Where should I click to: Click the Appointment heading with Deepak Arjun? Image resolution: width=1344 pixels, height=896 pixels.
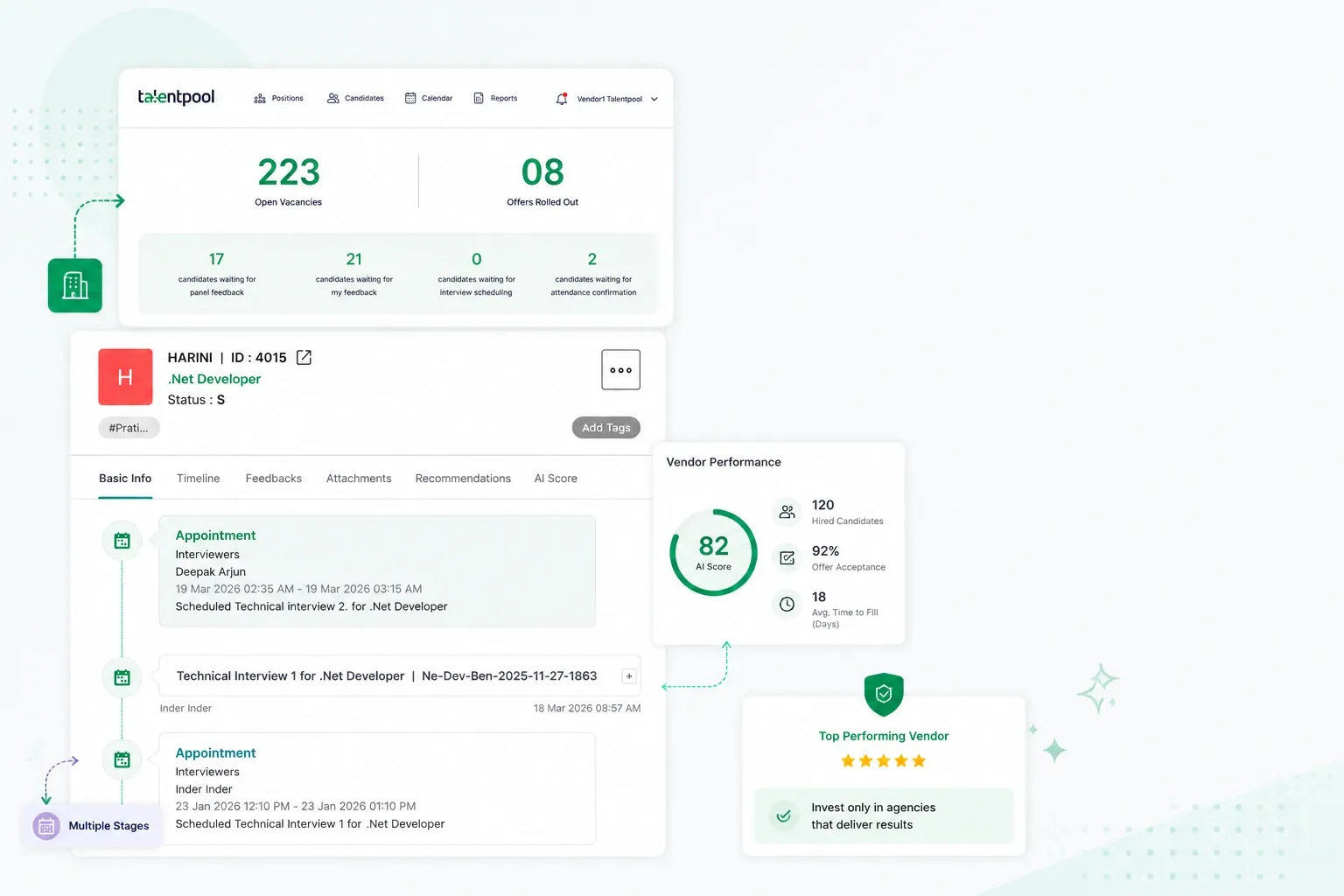[x=215, y=535]
